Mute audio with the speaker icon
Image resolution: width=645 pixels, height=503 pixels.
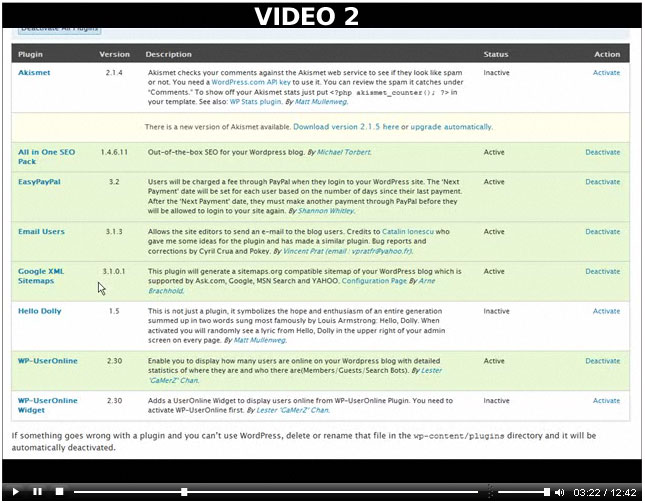559,492
